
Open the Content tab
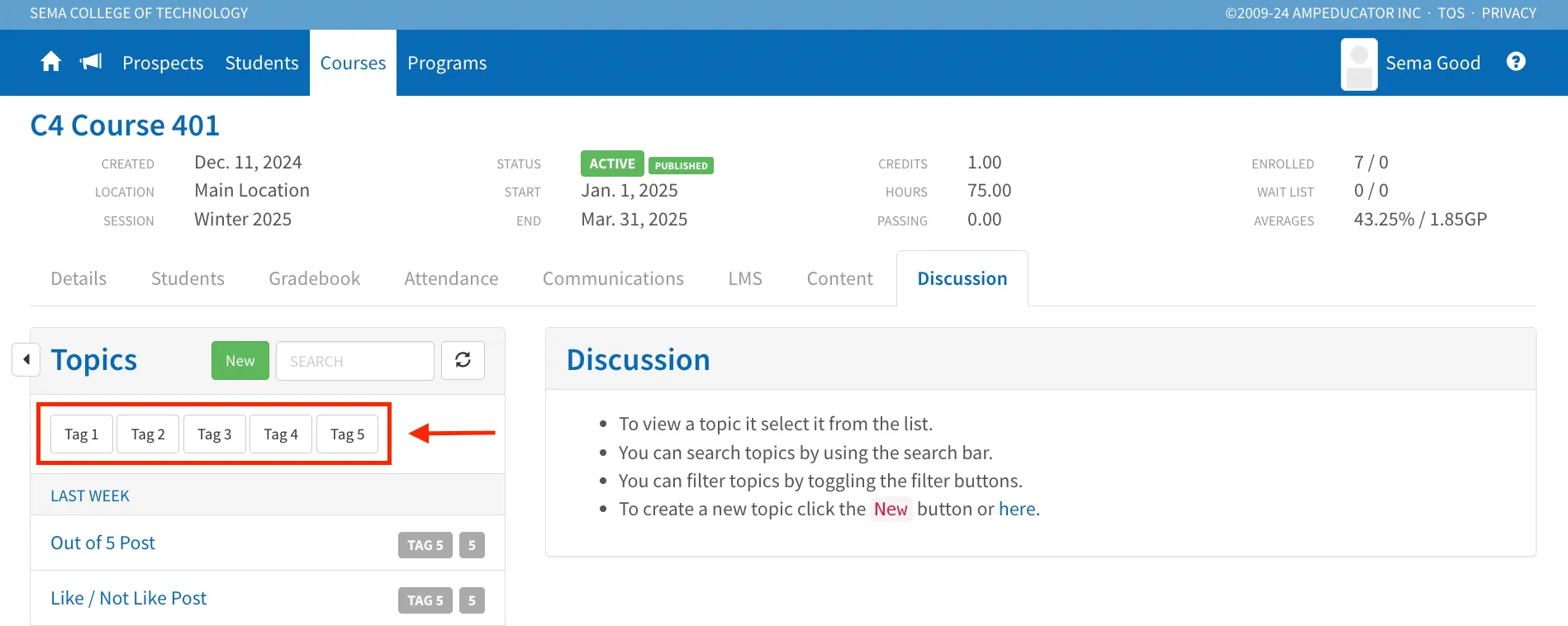839,278
